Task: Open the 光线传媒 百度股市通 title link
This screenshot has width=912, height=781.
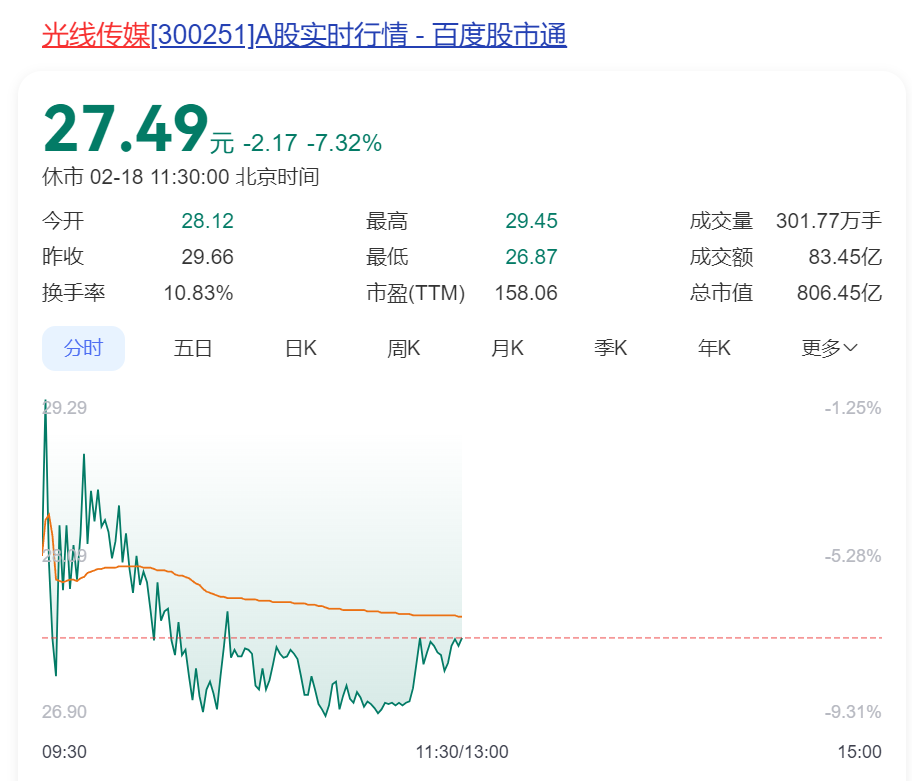Action: tap(304, 36)
